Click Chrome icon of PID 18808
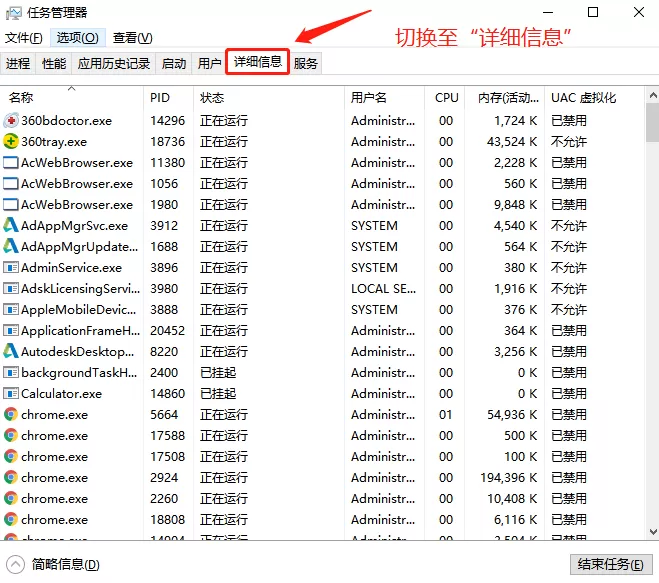Viewport: 659px width, 583px height. 11,520
